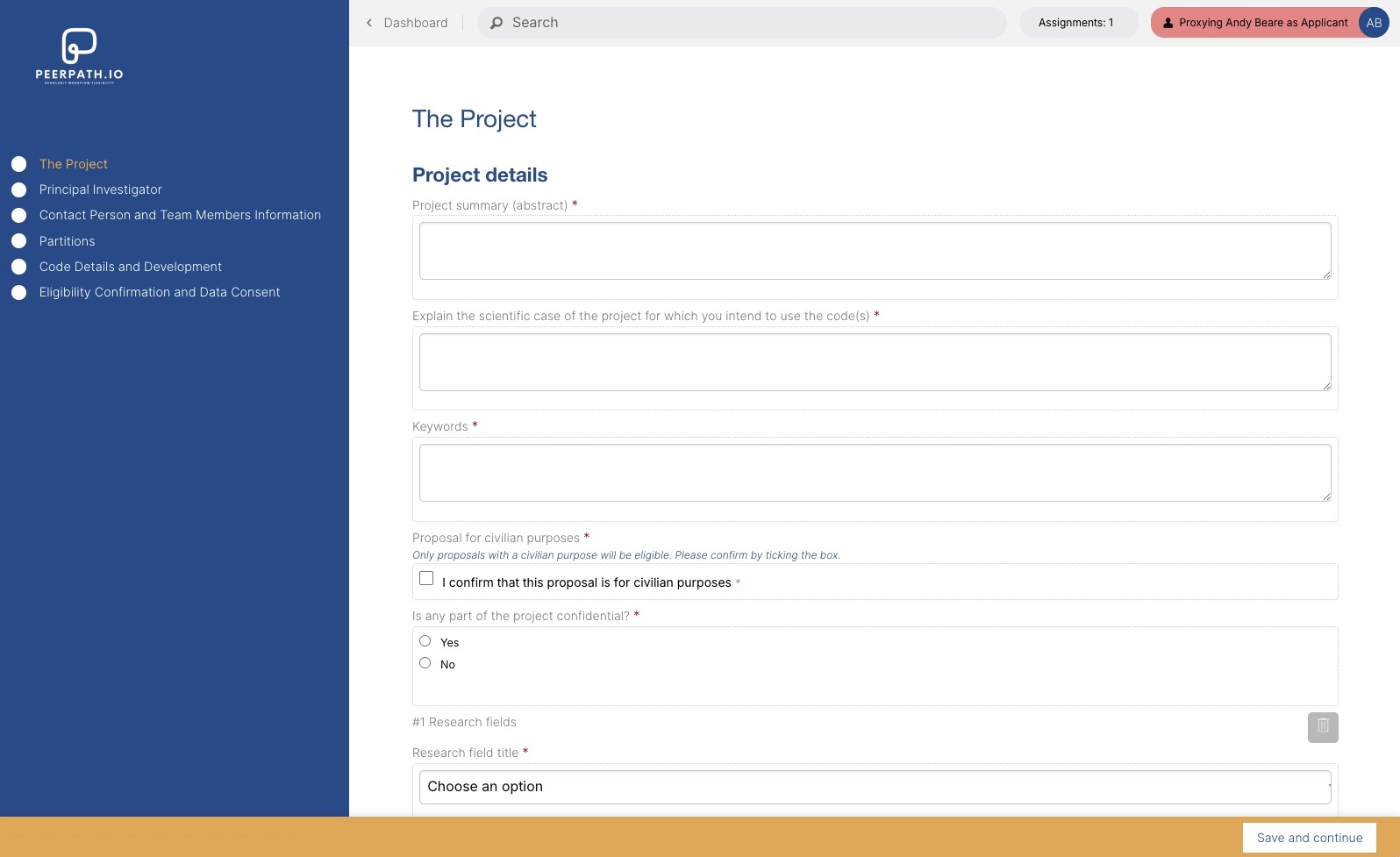
Task: Select No for project confidentiality
Action: 425,663
